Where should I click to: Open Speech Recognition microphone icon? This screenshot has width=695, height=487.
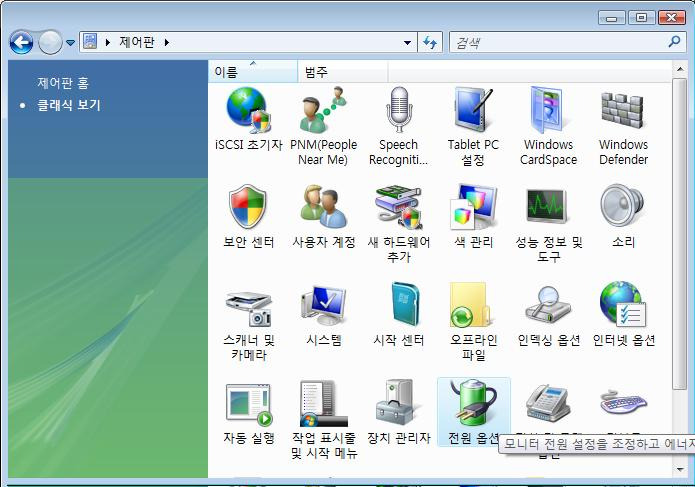[399, 111]
